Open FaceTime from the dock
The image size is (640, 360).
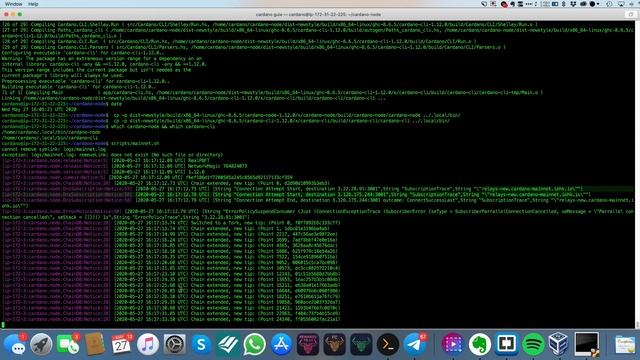[x=68, y=344]
